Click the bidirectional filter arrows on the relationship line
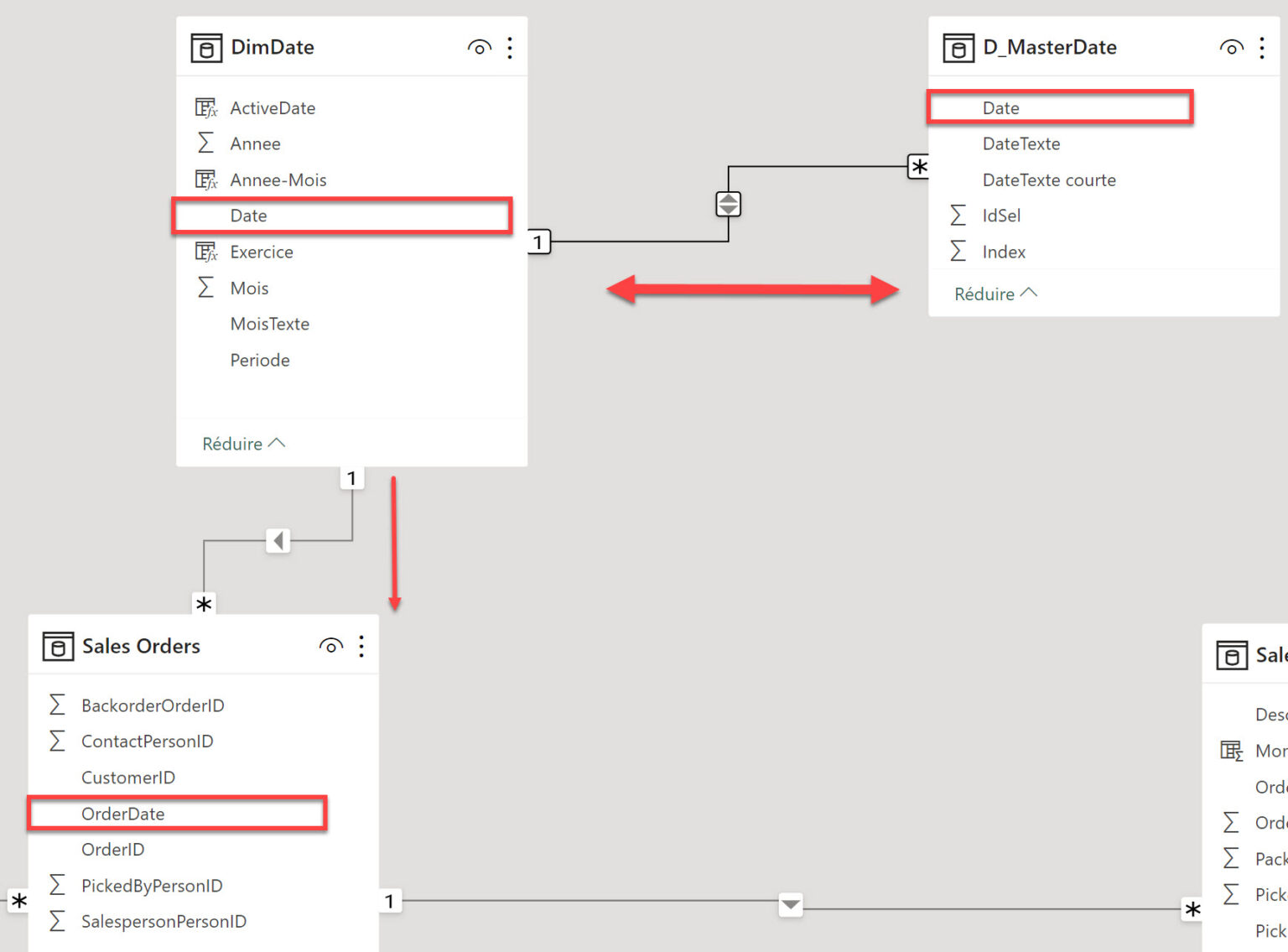Image resolution: width=1288 pixels, height=952 pixels. pyautogui.click(x=727, y=203)
